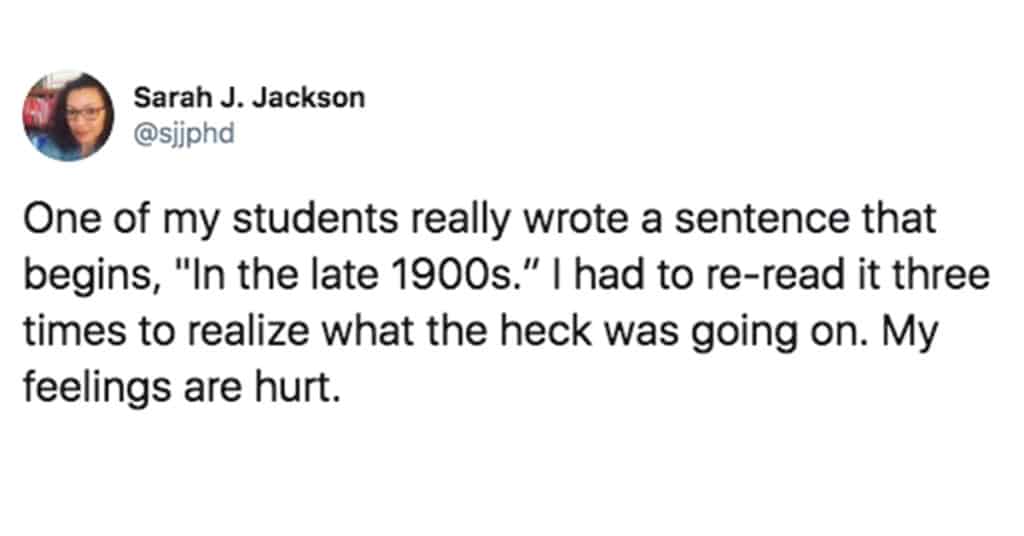
Task: Click the word "wrote" in the first line
Action: point(575,219)
